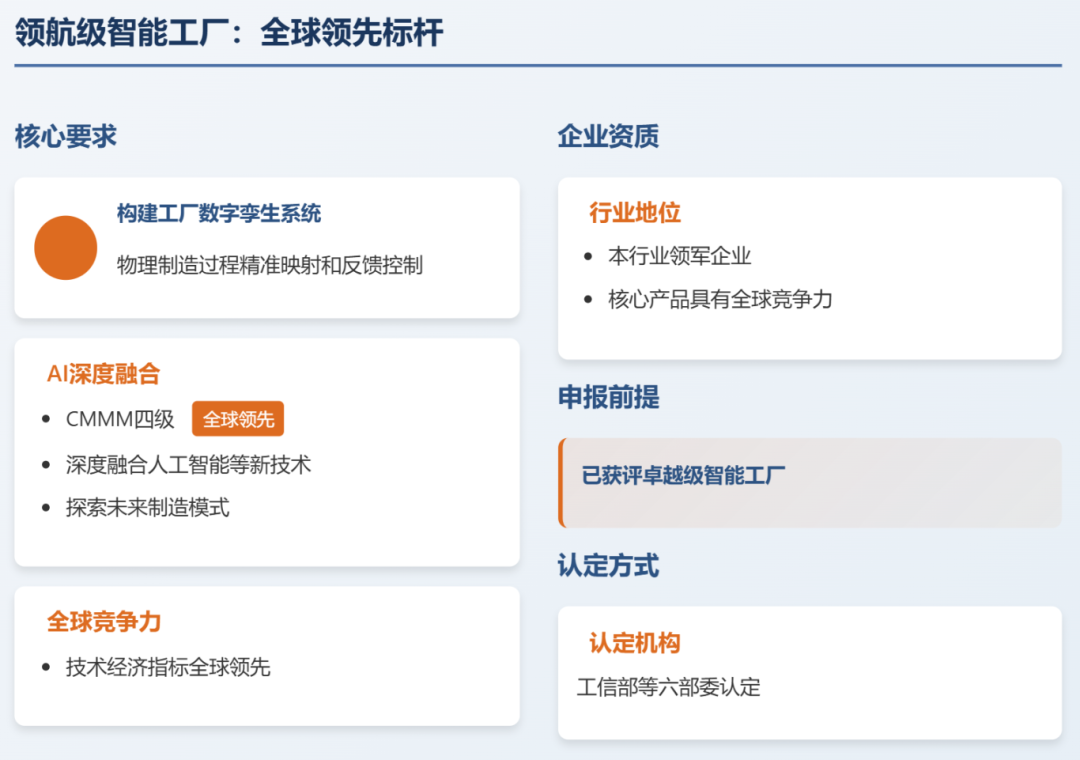Screen dimensions: 1080x760
Task: Click the bullet 深度融合人工智能等新技术
Action: point(188,465)
